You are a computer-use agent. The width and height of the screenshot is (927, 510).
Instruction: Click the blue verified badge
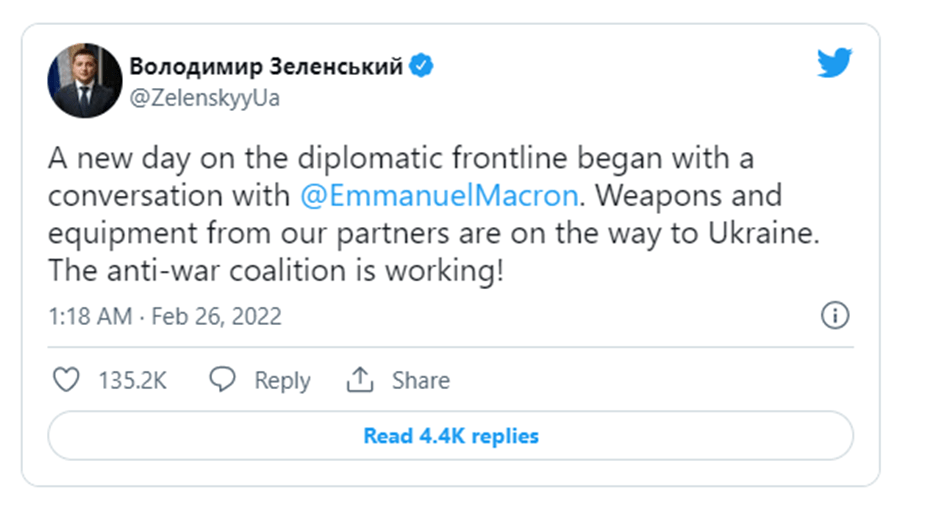[422, 67]
